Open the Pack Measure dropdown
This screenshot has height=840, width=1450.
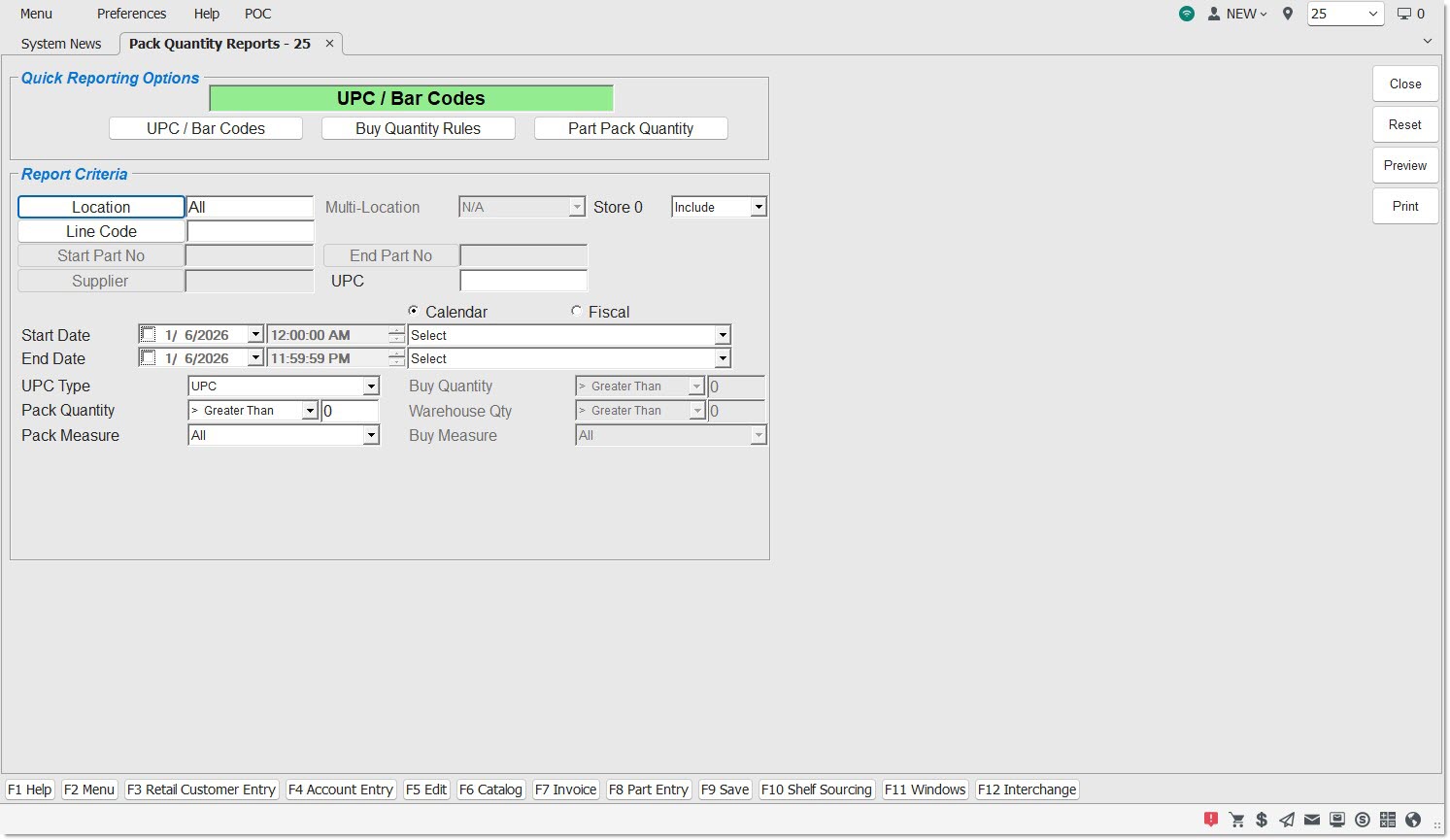coord(371,436)
